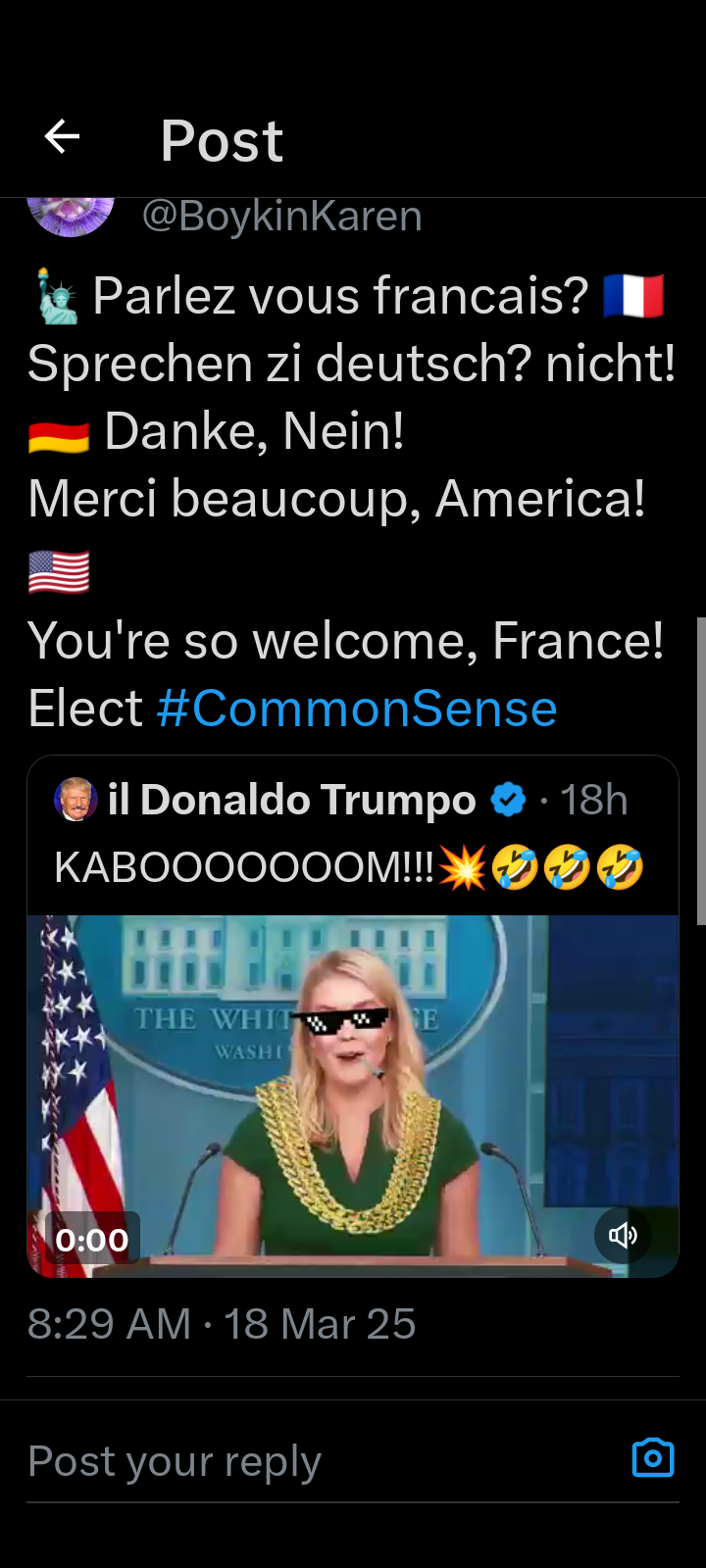Open the #CommonSense hashtag
Viewport: 706px width, 1568px height.
click(357, 709)
